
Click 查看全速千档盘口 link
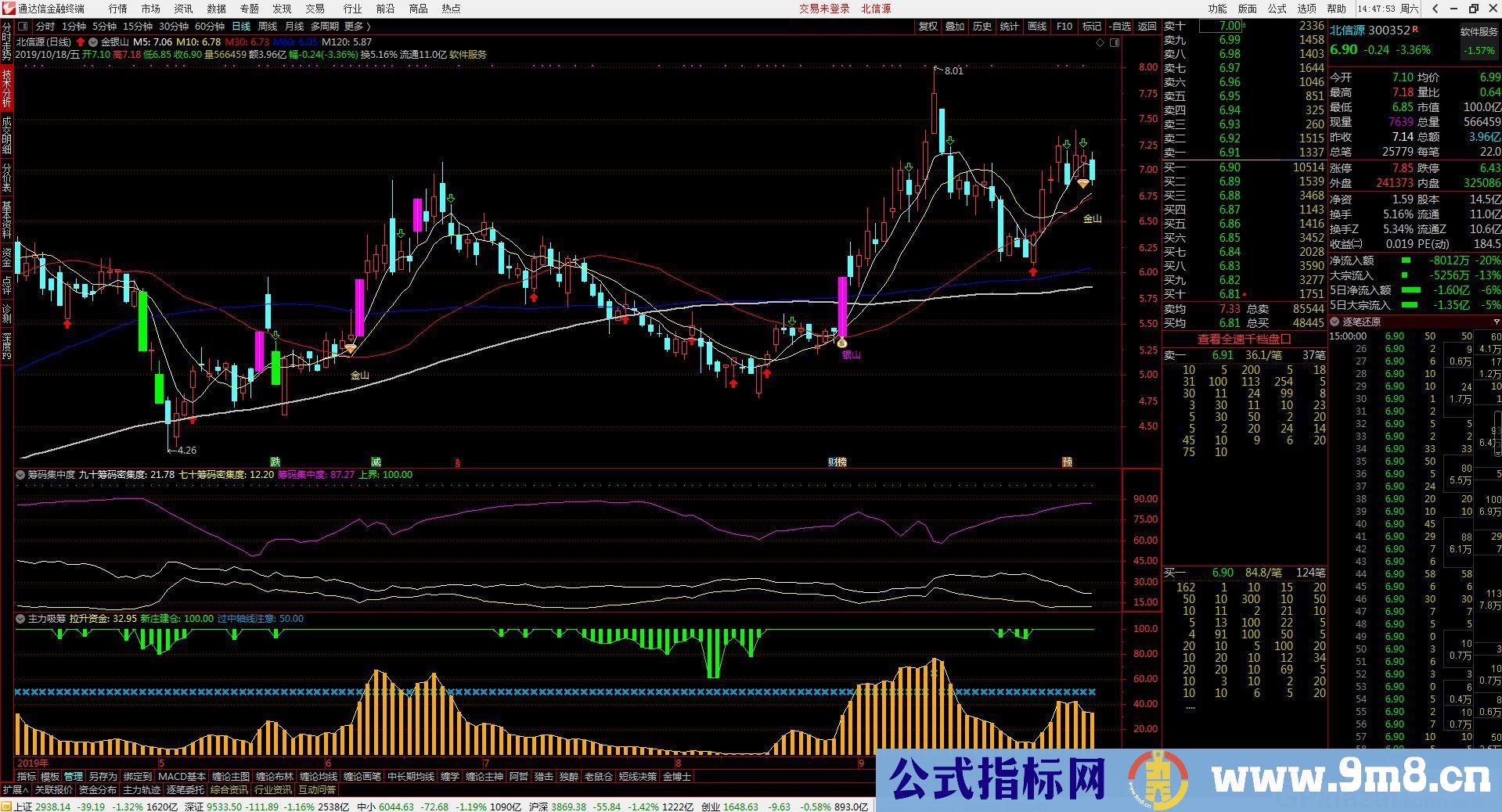[x=1244, y=340]
